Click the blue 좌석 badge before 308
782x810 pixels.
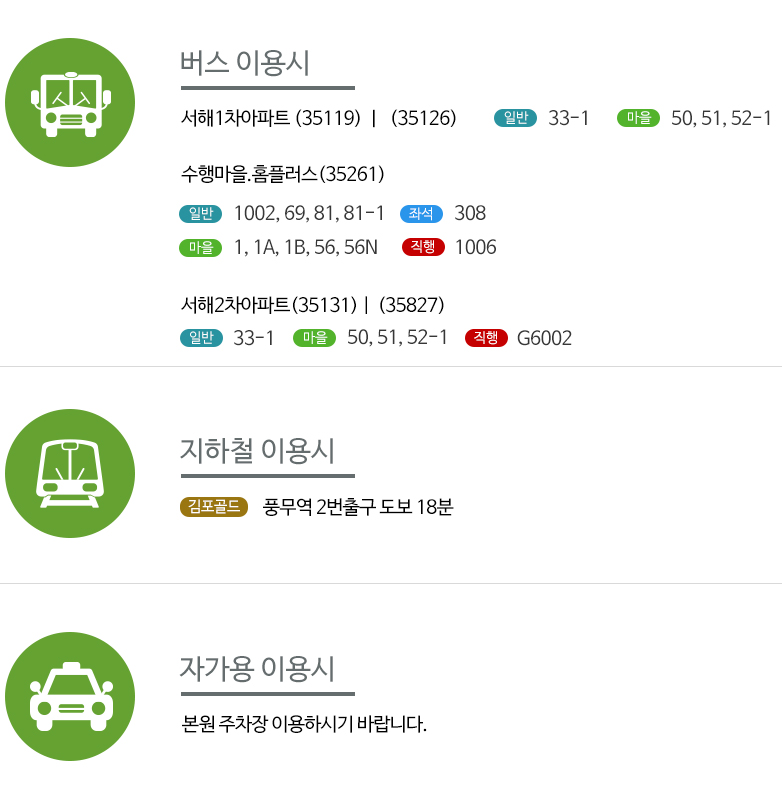coord(421,213)
